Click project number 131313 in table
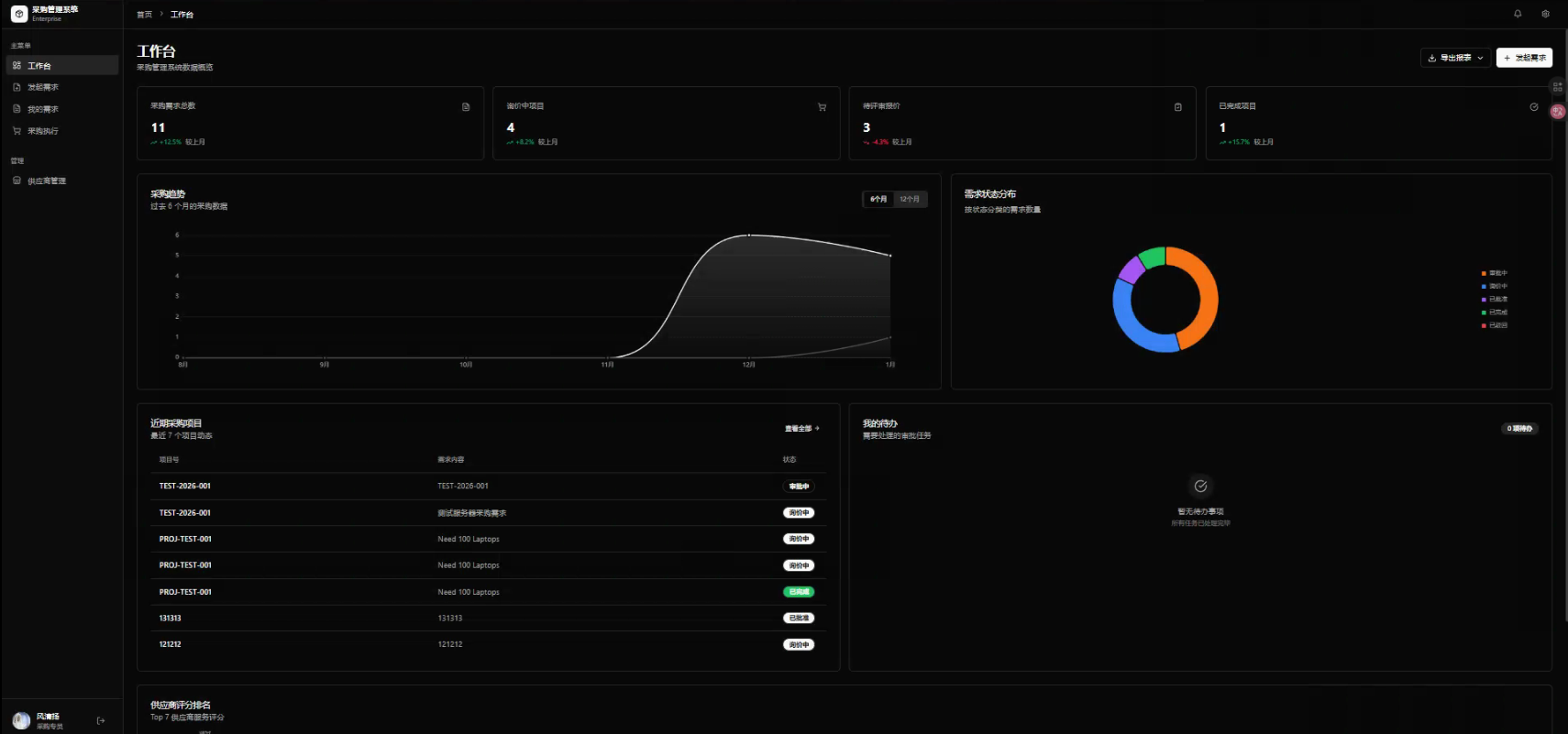 pyautogui.click(x=171, y=619)
